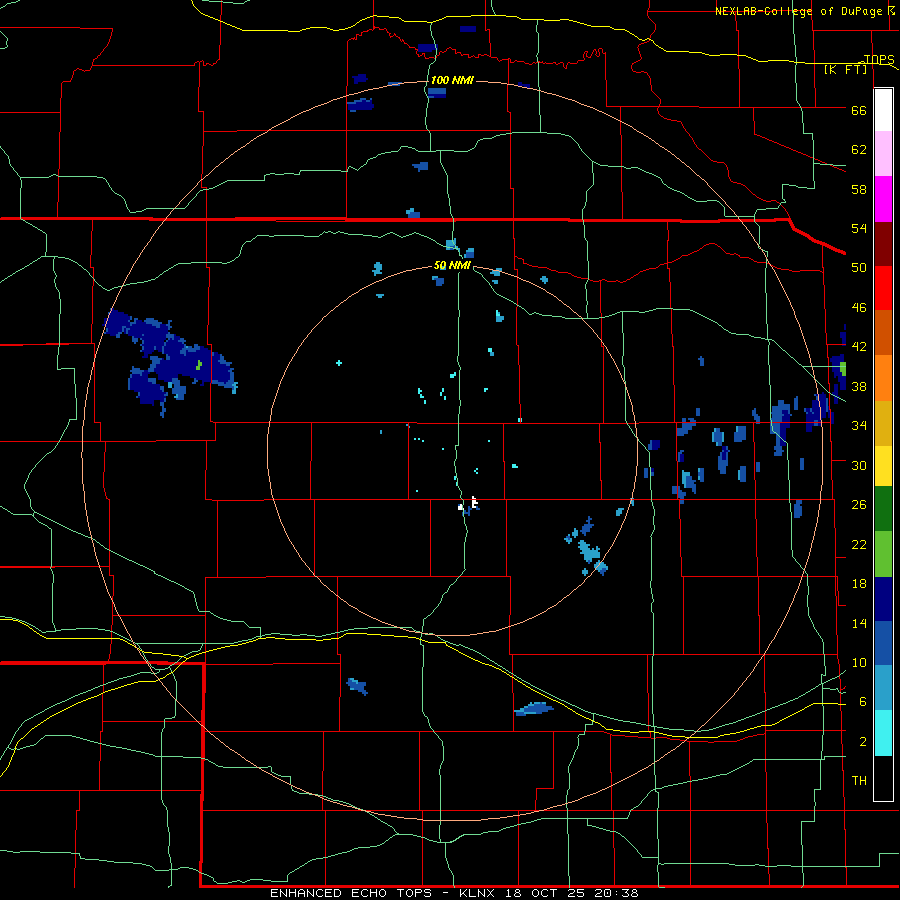Pick the gold legend swatch
This screenshot has height=900, width=900.
[x=883, y=423]
